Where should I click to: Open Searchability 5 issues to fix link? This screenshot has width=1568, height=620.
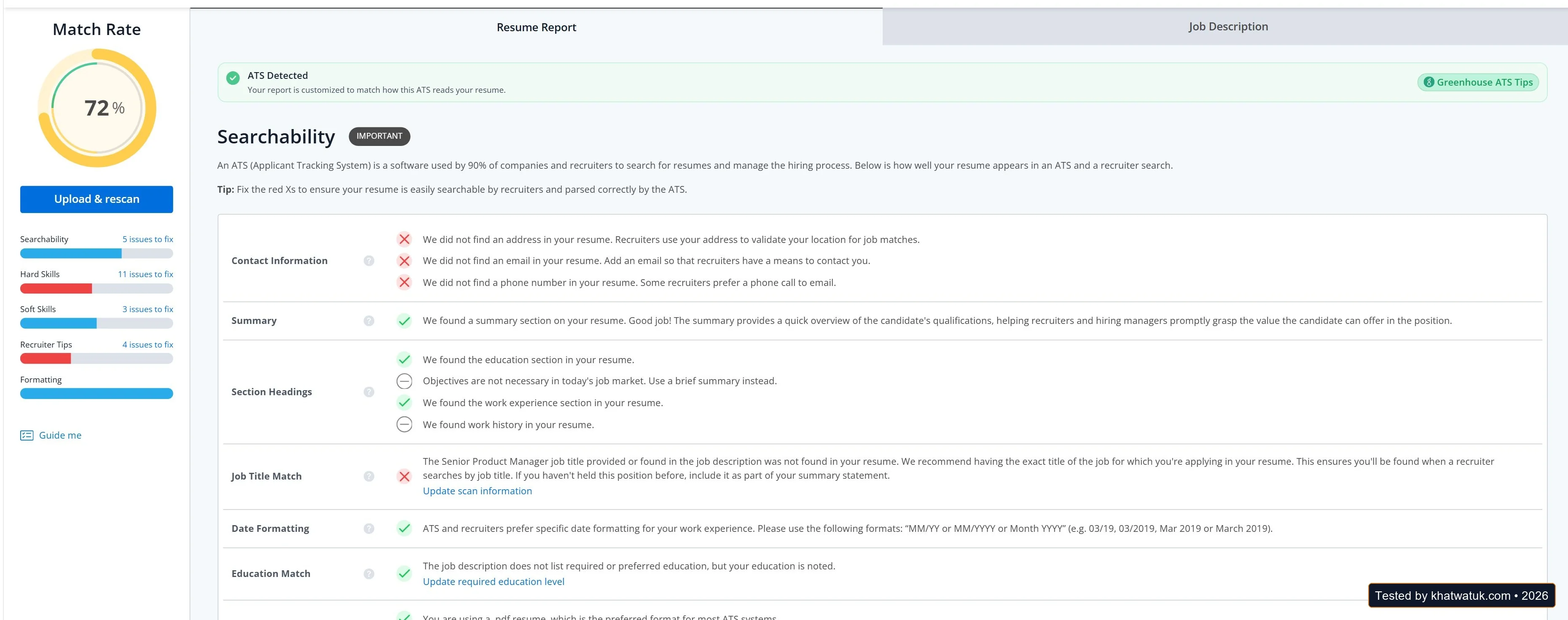point(148,239)
